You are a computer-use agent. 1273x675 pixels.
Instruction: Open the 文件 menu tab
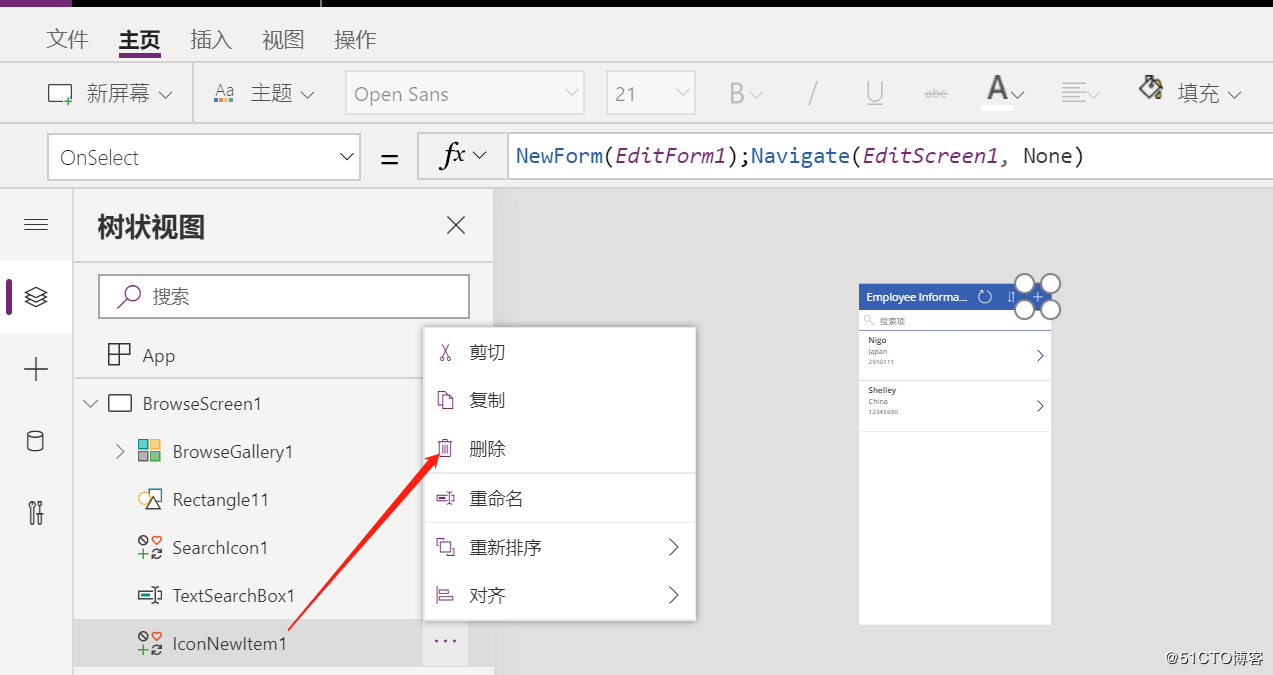click(x=68, y=39)
